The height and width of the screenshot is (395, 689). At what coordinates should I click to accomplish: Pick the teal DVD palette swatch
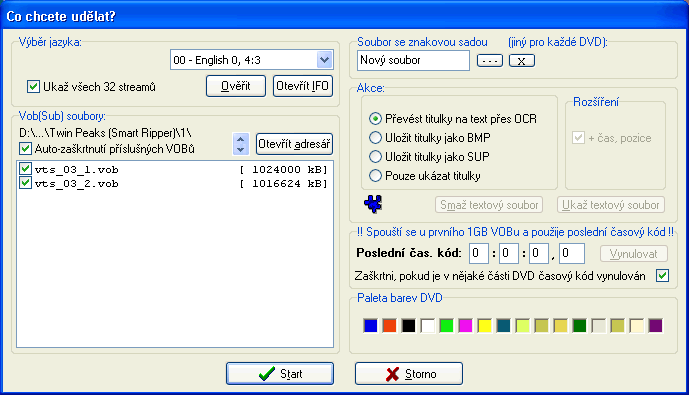(504, 326)
